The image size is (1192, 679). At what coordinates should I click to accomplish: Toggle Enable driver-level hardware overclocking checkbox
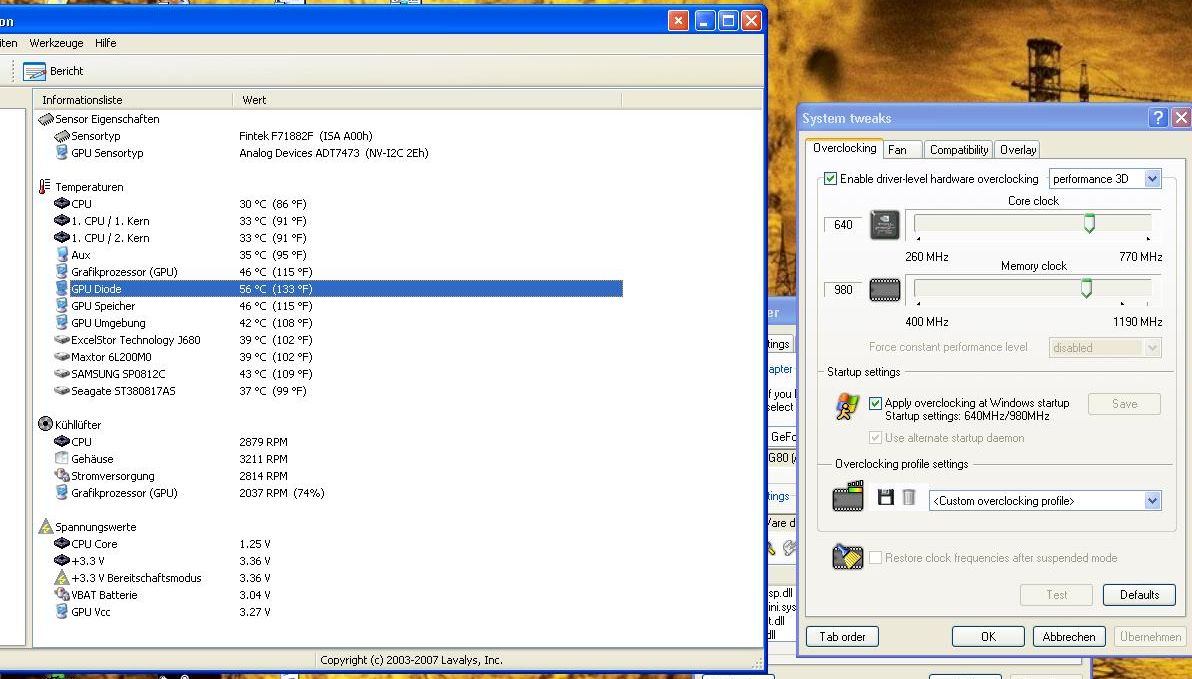tap(830, 179)
